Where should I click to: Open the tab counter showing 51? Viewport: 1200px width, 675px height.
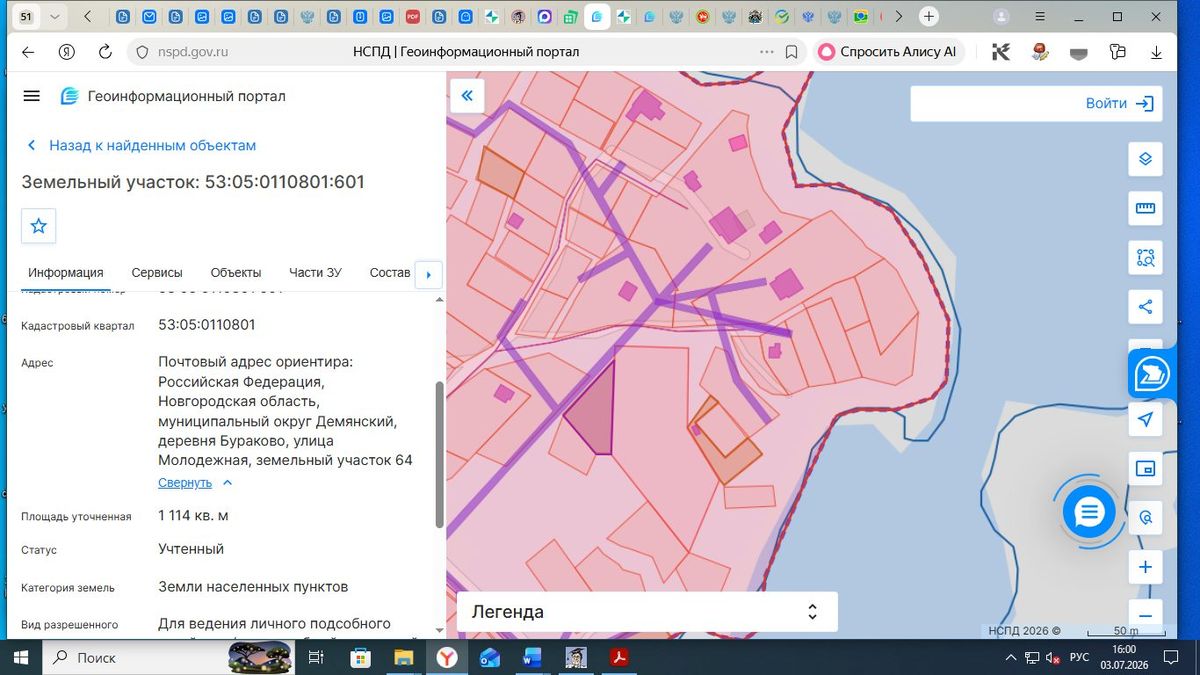26,17
